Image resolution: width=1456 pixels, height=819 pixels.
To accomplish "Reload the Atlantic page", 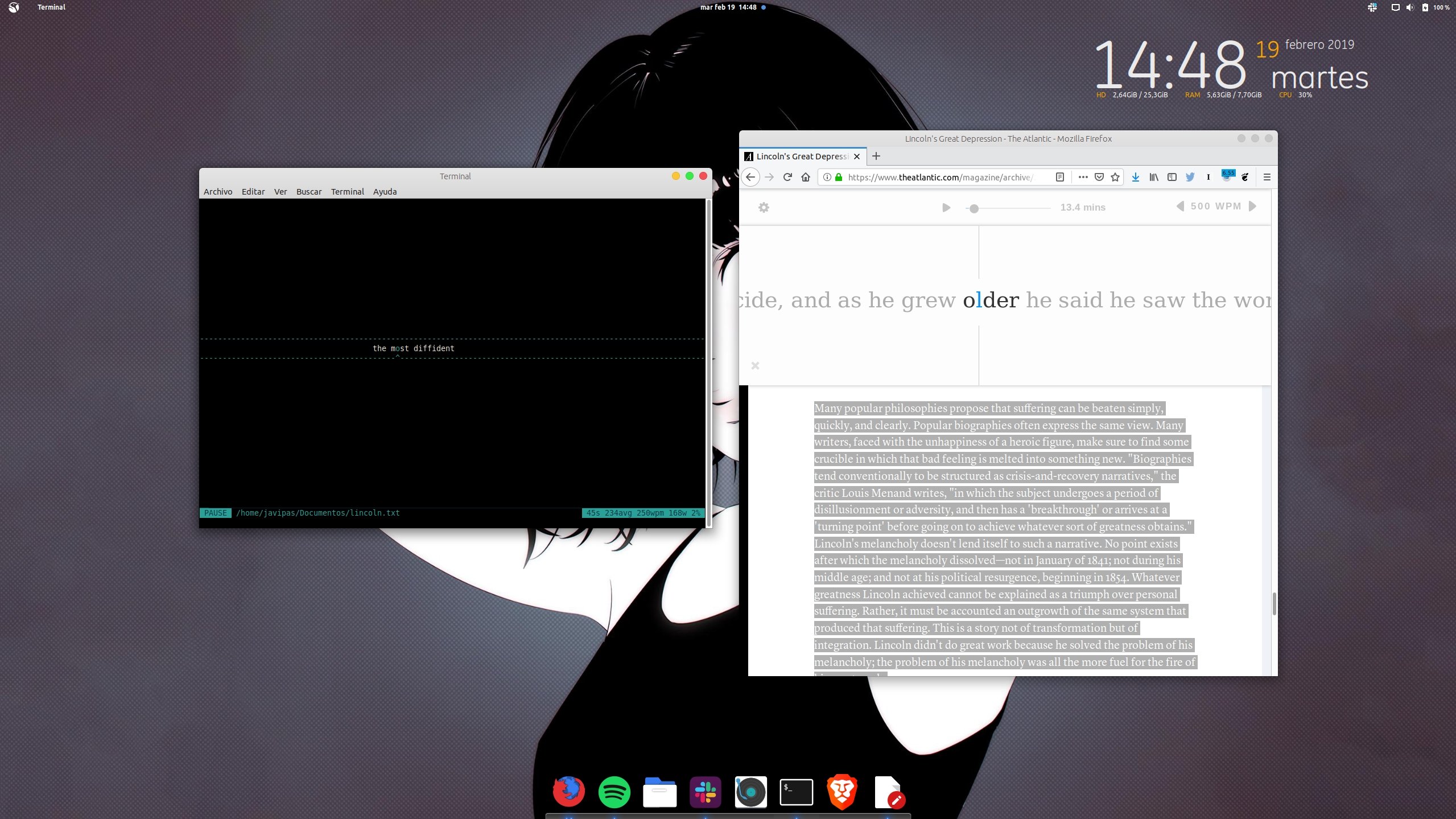I will tap(787, 177).
